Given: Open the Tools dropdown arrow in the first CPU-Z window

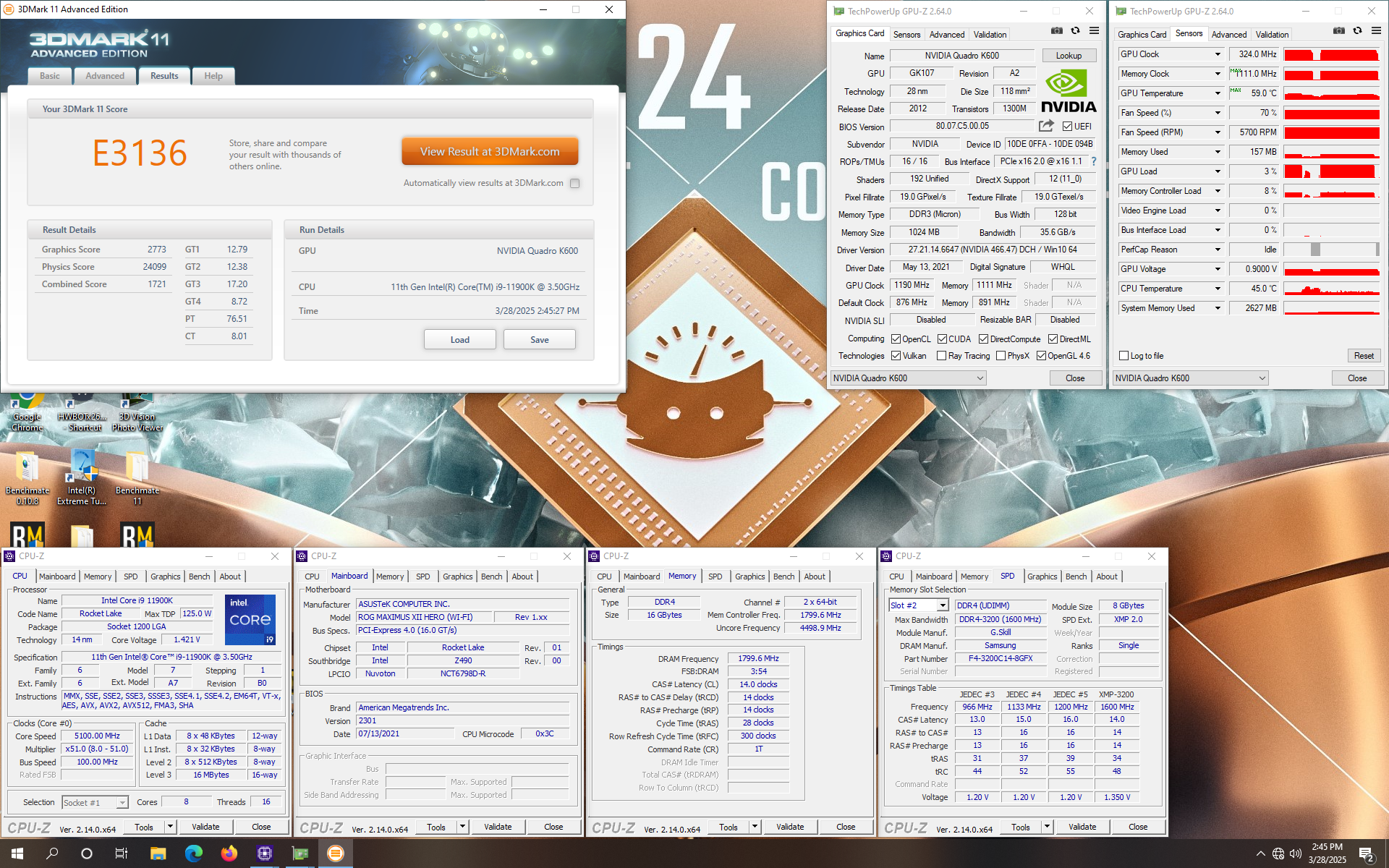Looking at the screenshot, I should point(171,827).
